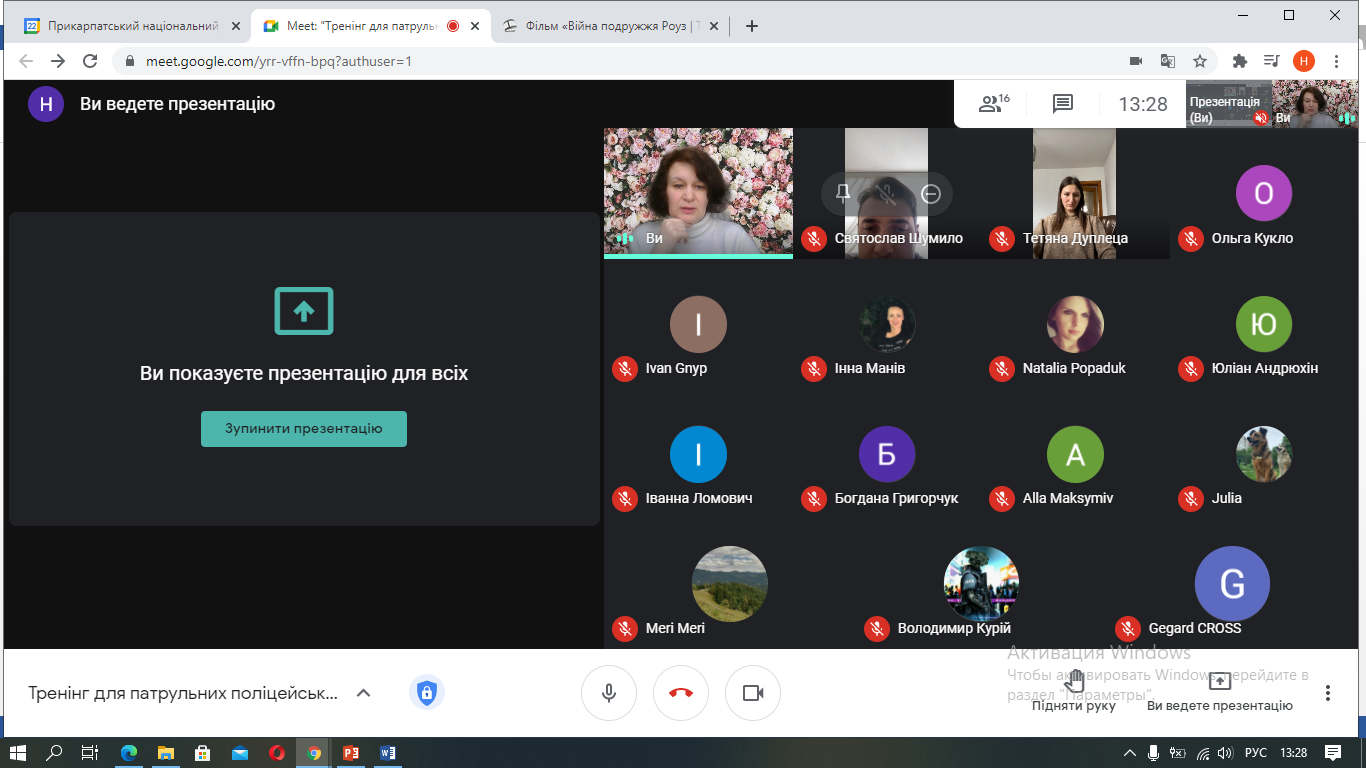This screenshot has height=768, width=1366.
Task: Open the participants list icon
Action: point(993,104)
